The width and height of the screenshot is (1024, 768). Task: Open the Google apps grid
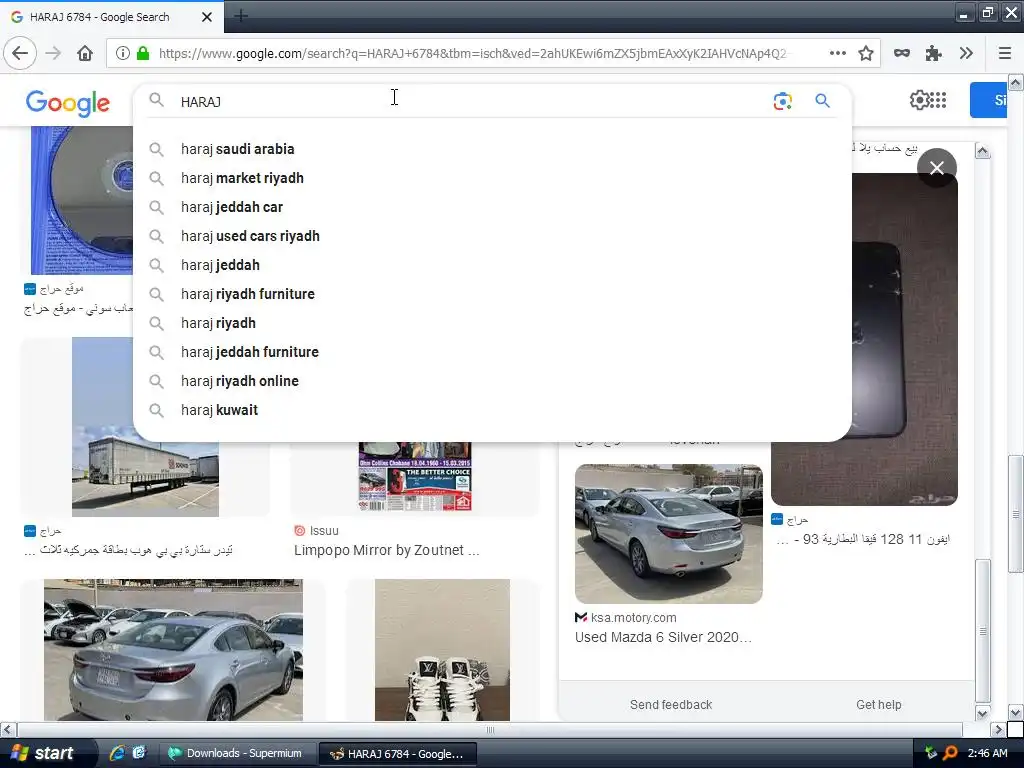coord(938,100)
